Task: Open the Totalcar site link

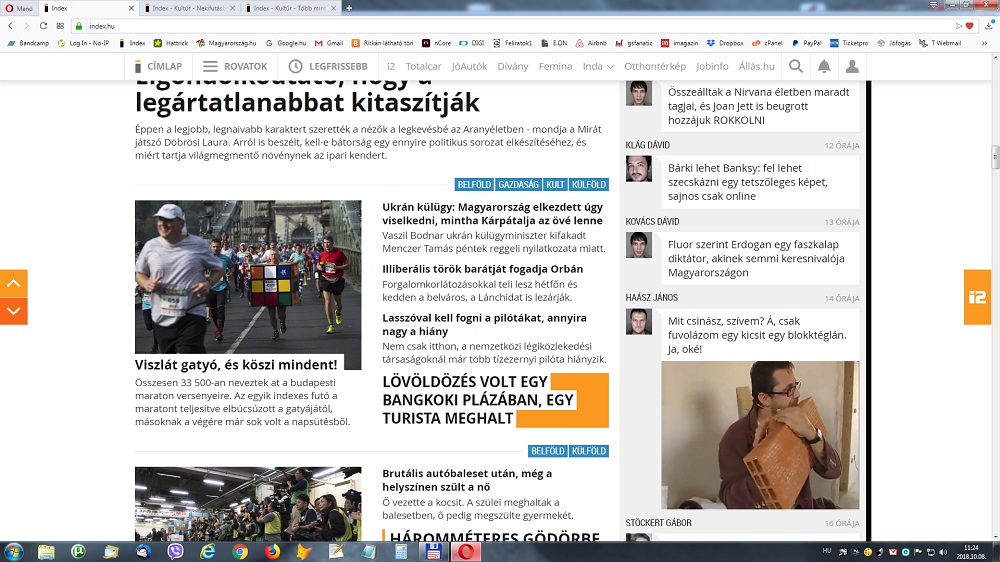Action: (x=423, y=66)
